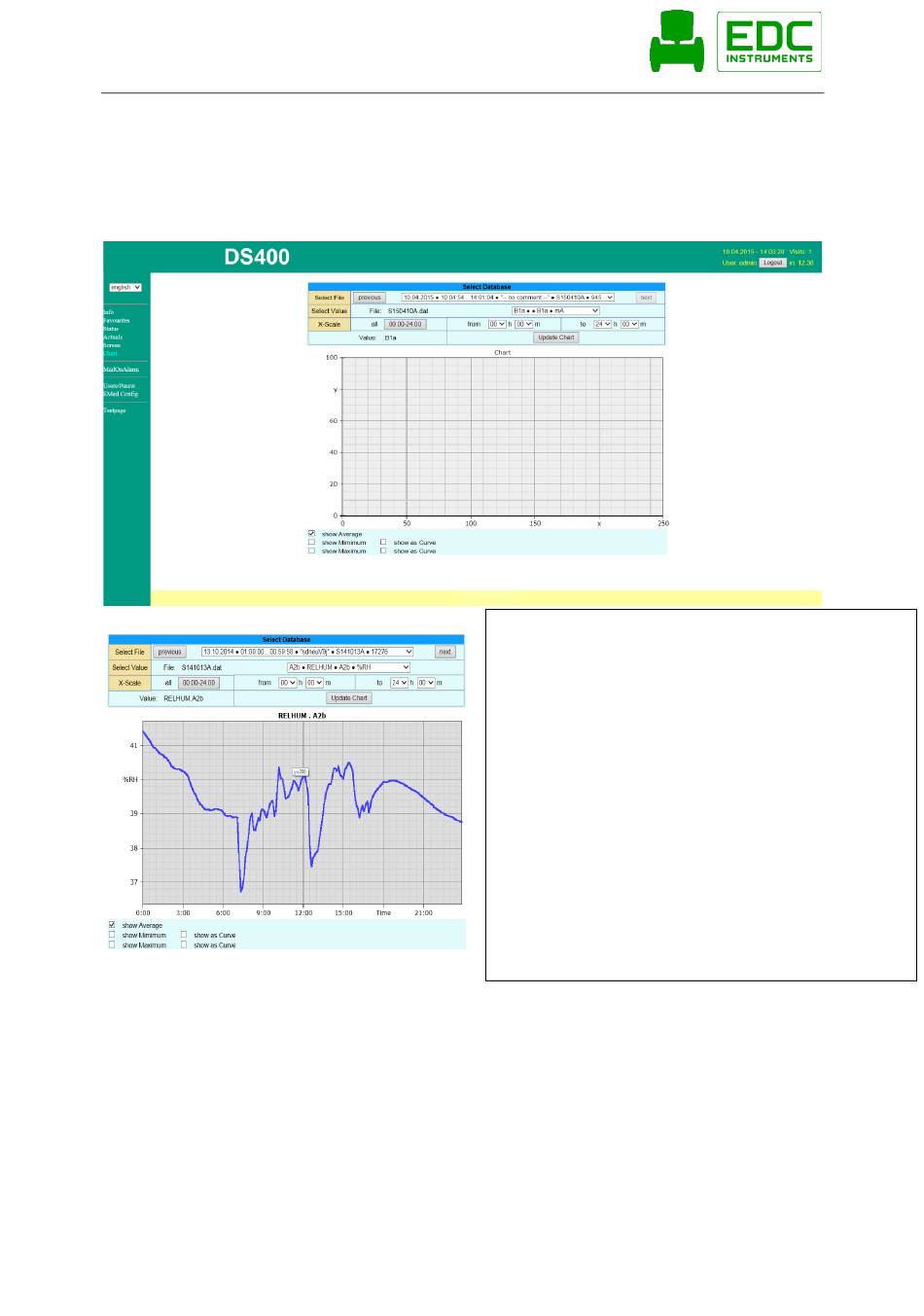924x1316 pixels.
Task: Enable show Minimum under the RELHUM chart
Action: (112, 935)
